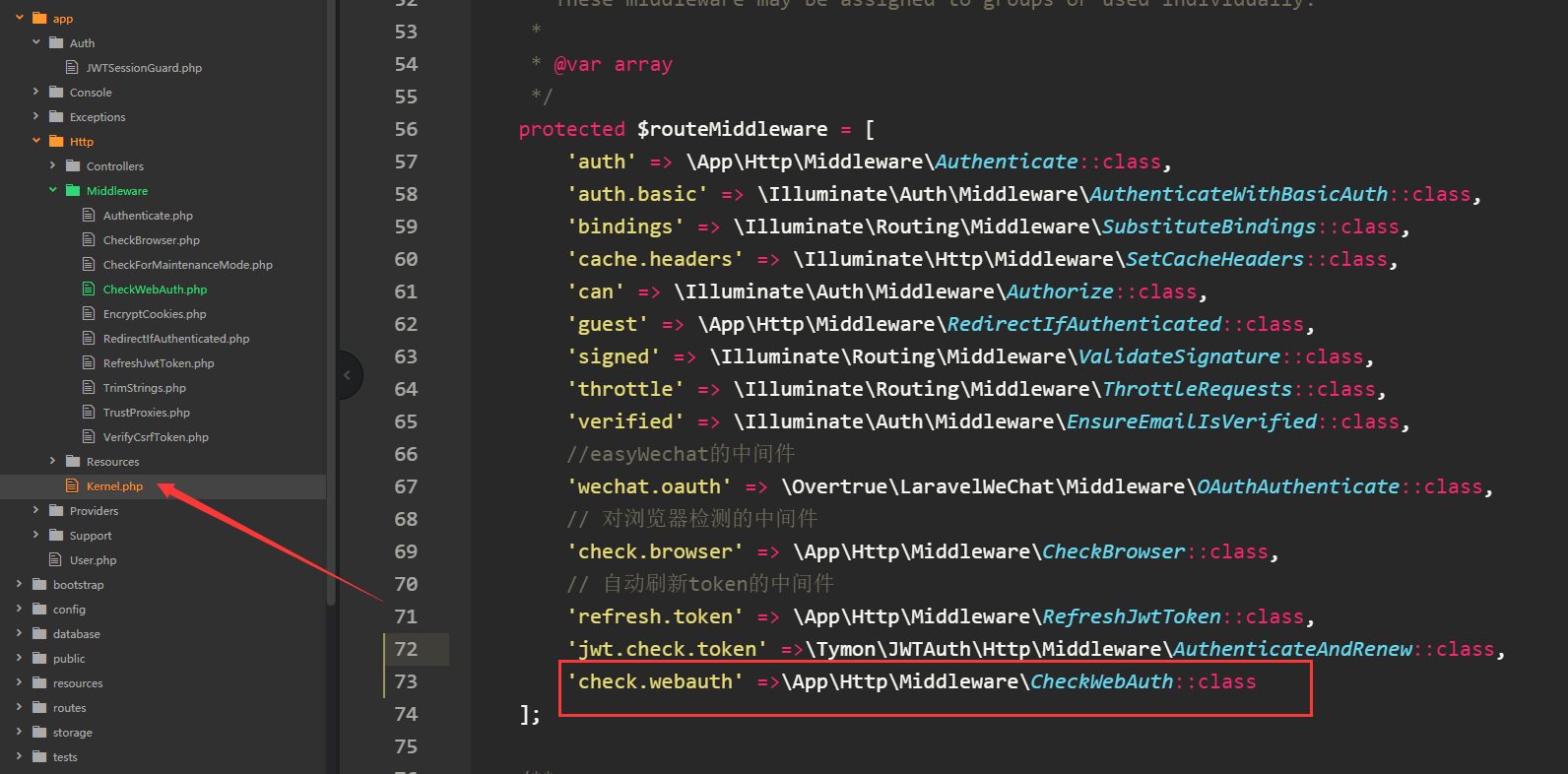This screenshot has height=774, width=1568.
Task: Click the TrimStrings.php file icon
Action: tap(89, 387)
